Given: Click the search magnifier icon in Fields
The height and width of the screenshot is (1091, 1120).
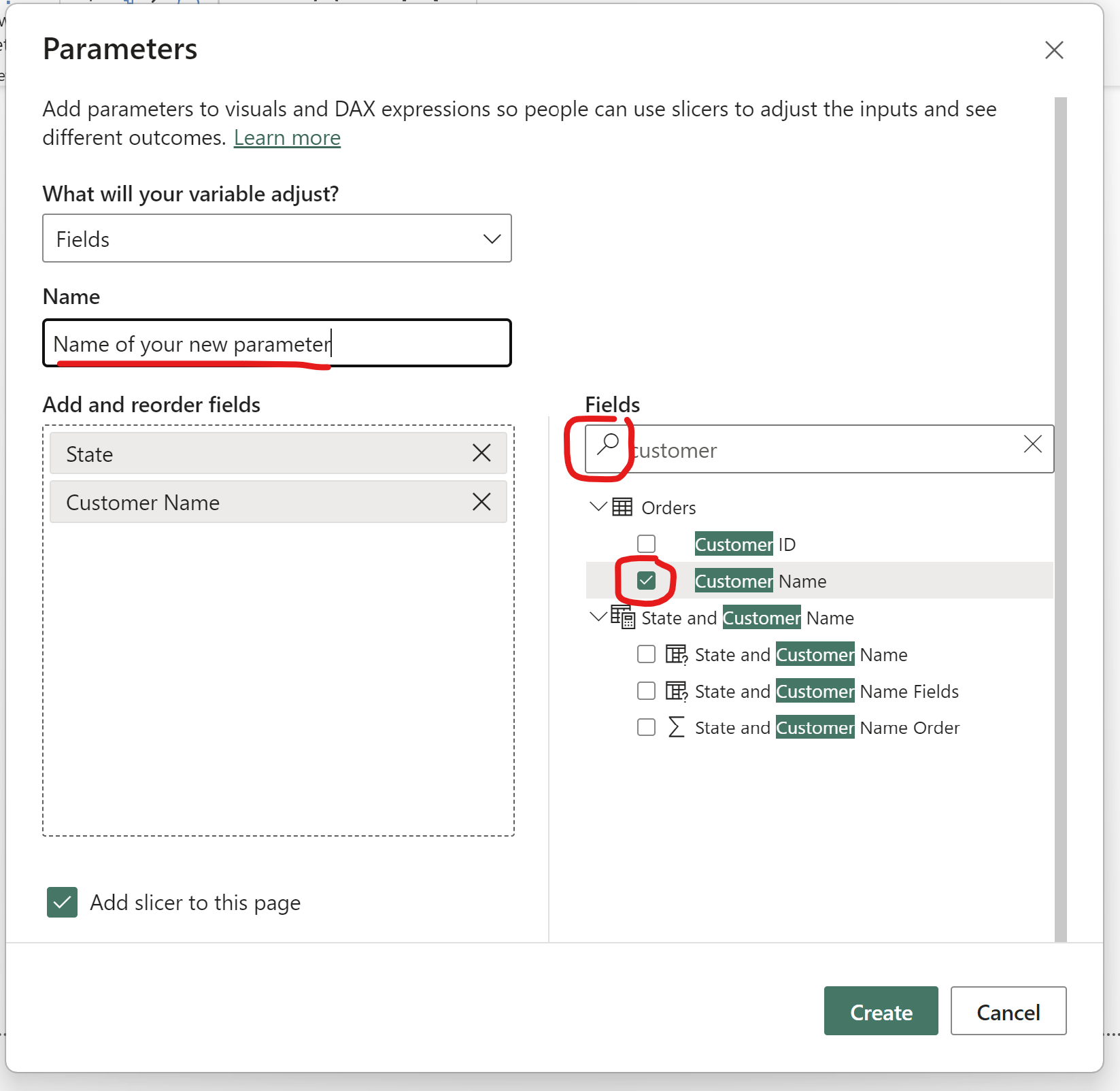Looking at the screenshot, I should coord(607,444).
